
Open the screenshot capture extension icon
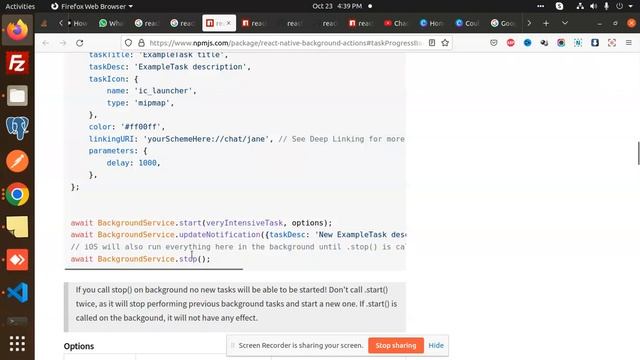click(611, 43)
